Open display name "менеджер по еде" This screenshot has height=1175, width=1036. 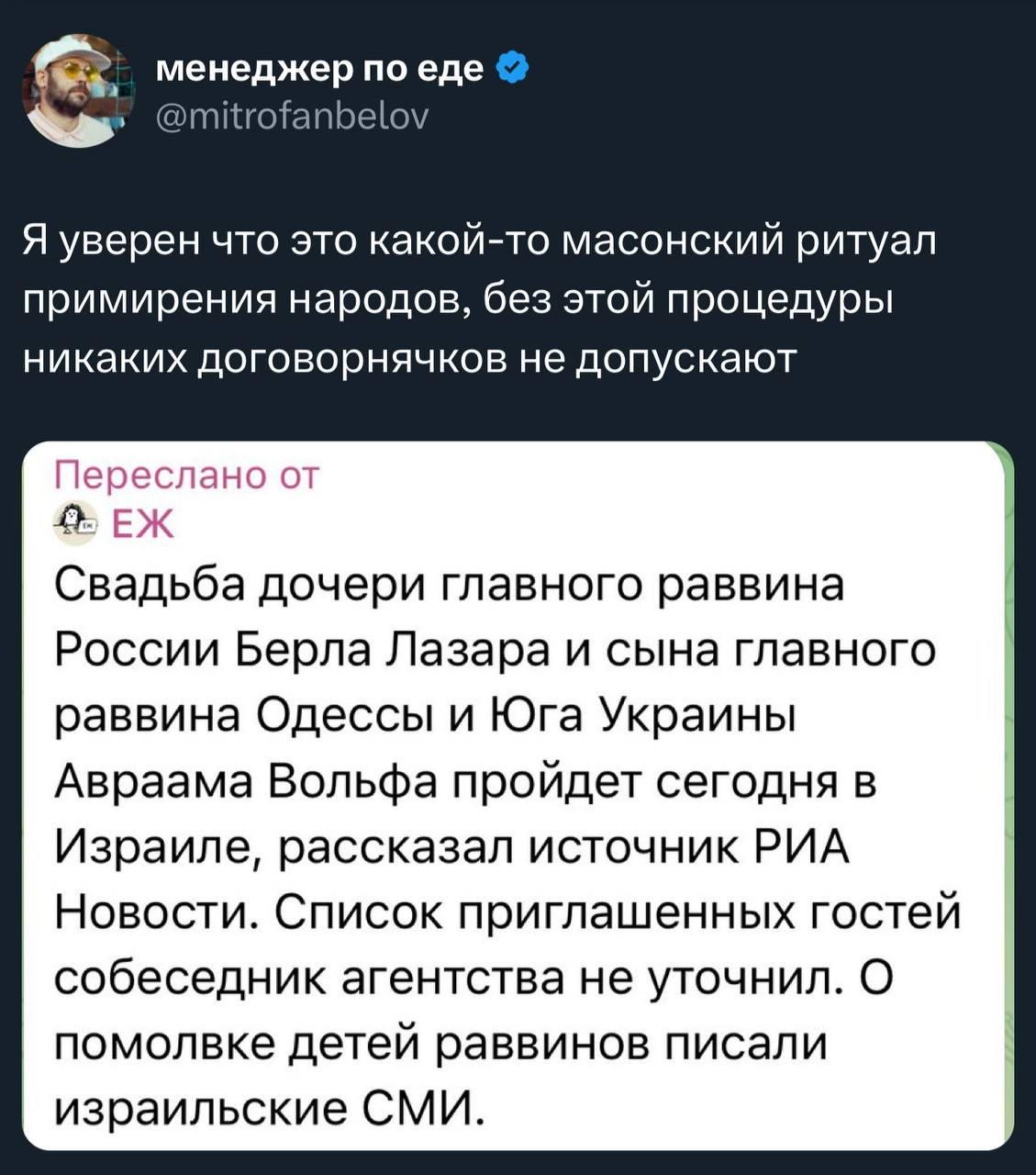point(319,69)
